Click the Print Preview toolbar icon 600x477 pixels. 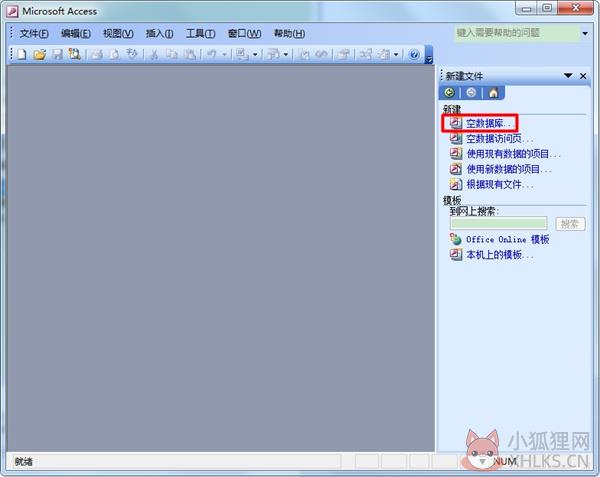coord(114,55)
